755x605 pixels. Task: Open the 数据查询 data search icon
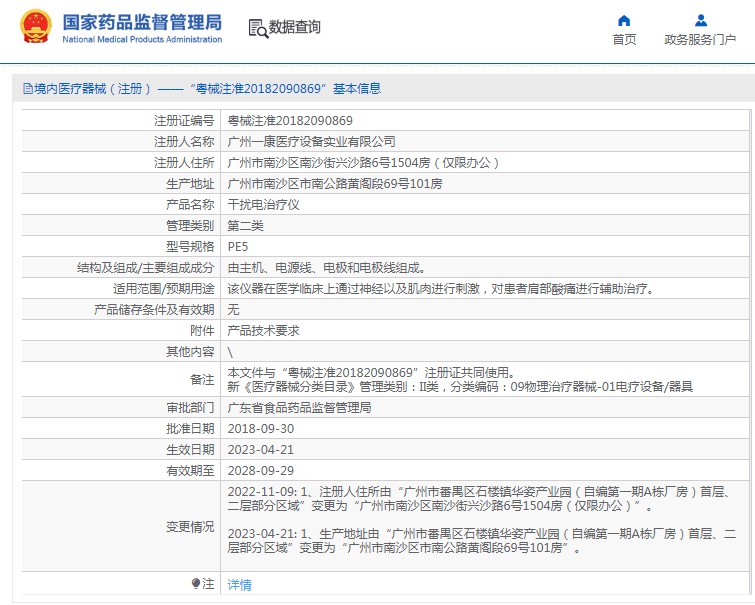click(257, 28)
